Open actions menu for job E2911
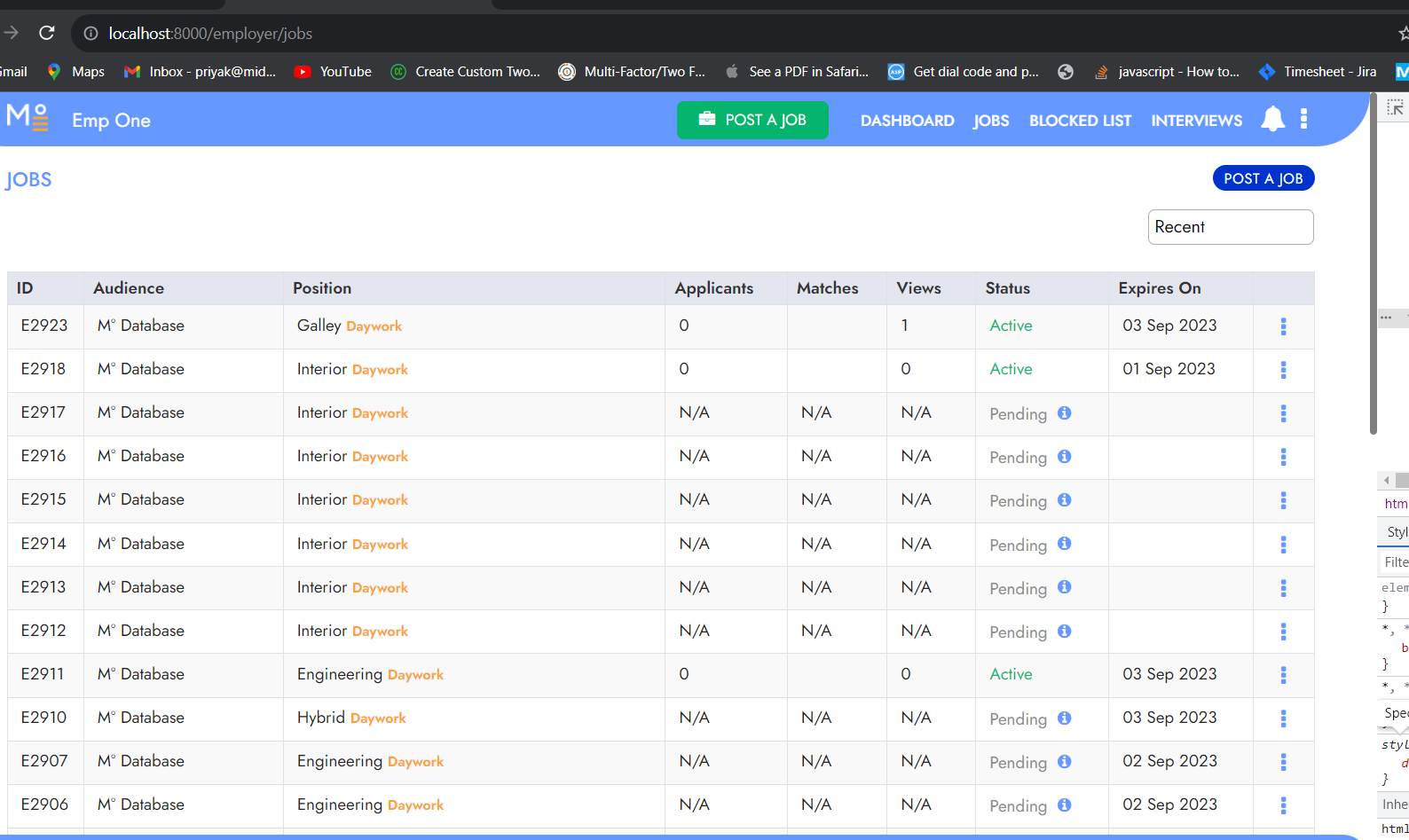This screenshot has height=840, width=1409. (x=1283, y=675)
